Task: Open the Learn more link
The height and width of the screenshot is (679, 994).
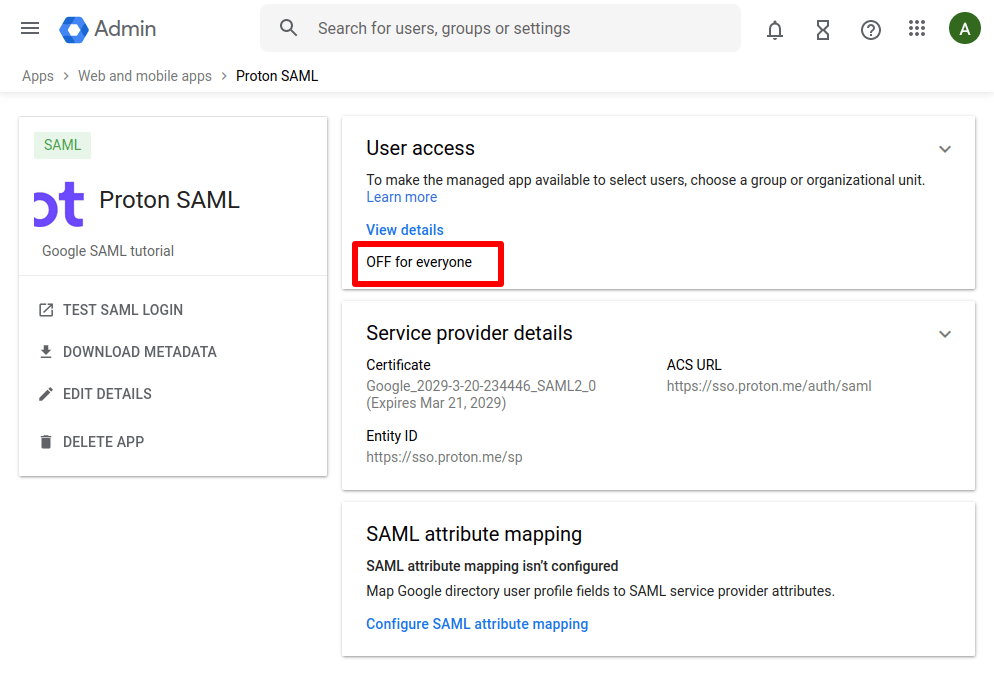Action: [402, 197]
